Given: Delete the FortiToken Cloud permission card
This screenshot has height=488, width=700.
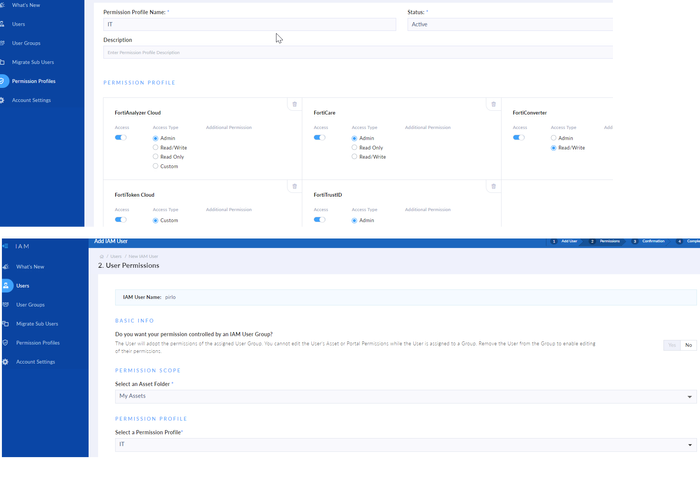Looking at the screenshot, I should (x=295, y=186).
